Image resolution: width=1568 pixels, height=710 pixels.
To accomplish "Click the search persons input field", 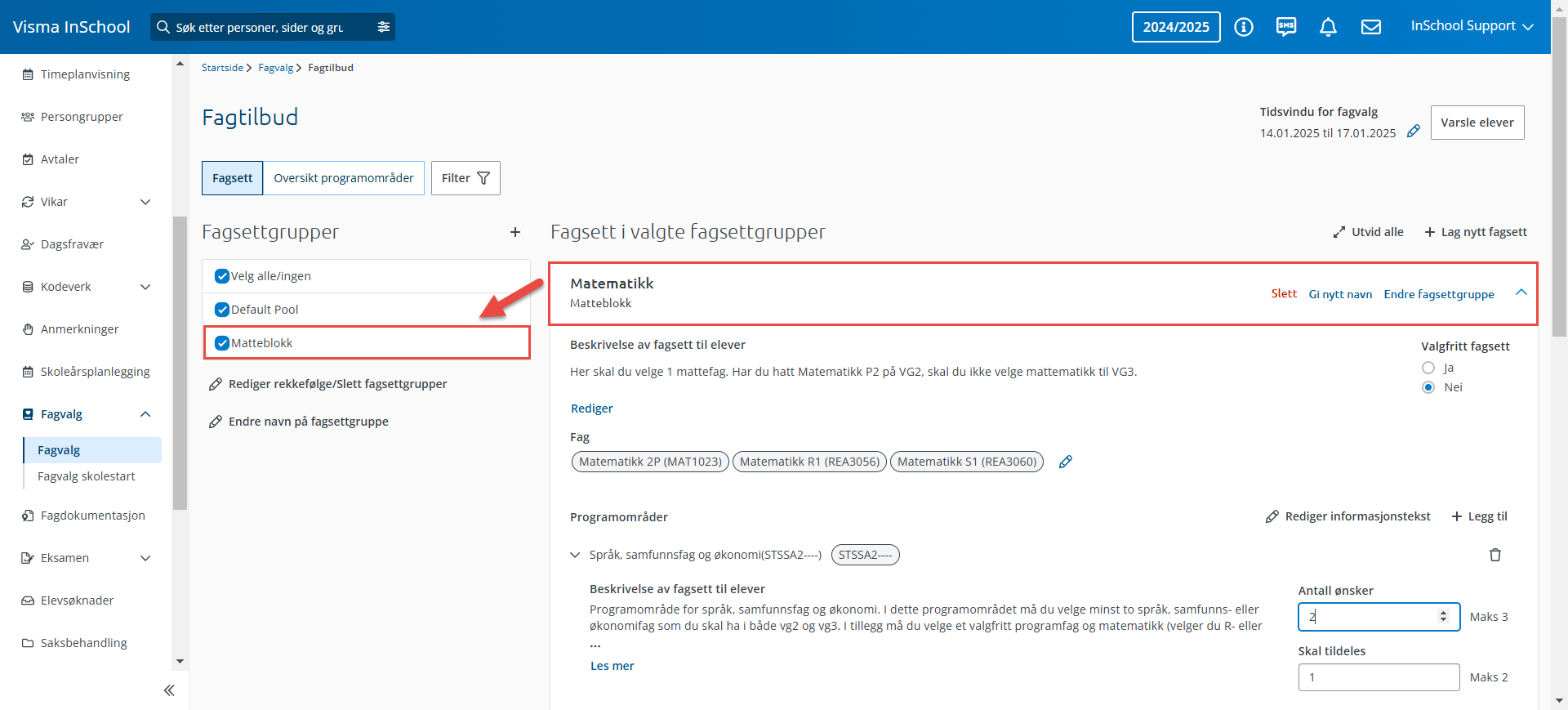I will coord(260,27).
